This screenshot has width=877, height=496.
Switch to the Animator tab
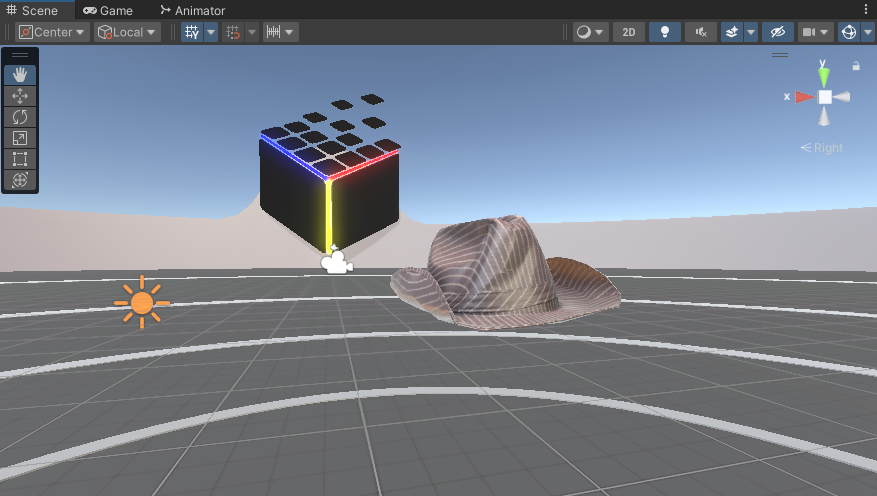click(192, 10)
